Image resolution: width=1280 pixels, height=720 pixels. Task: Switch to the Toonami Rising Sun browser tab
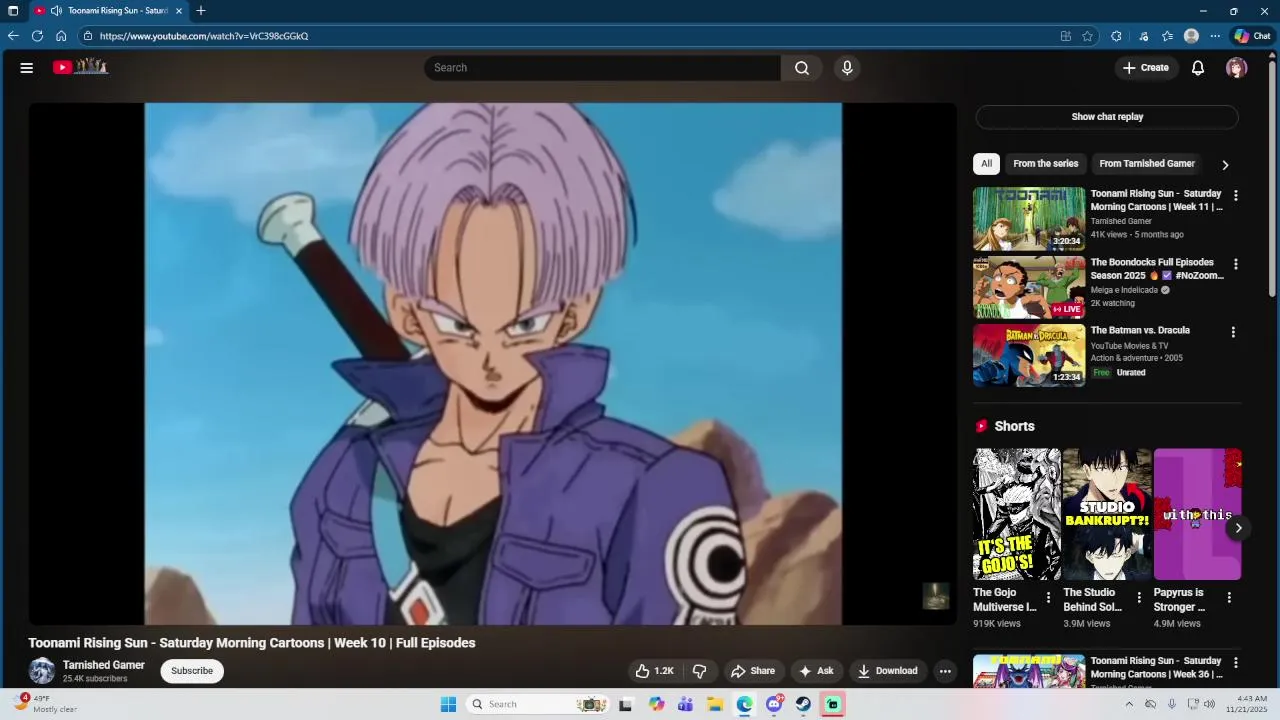click(x=108, y=11)
